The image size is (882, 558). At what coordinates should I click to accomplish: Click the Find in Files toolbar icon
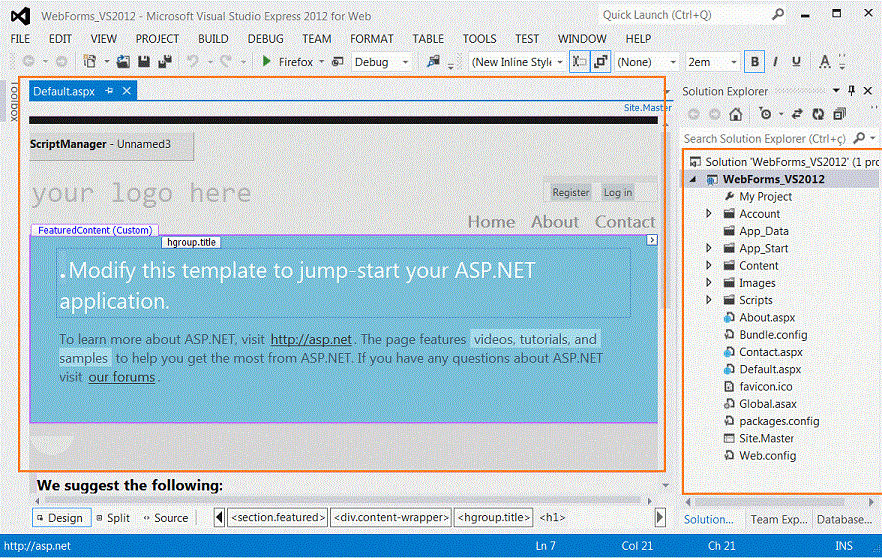[x=433, y=61]
